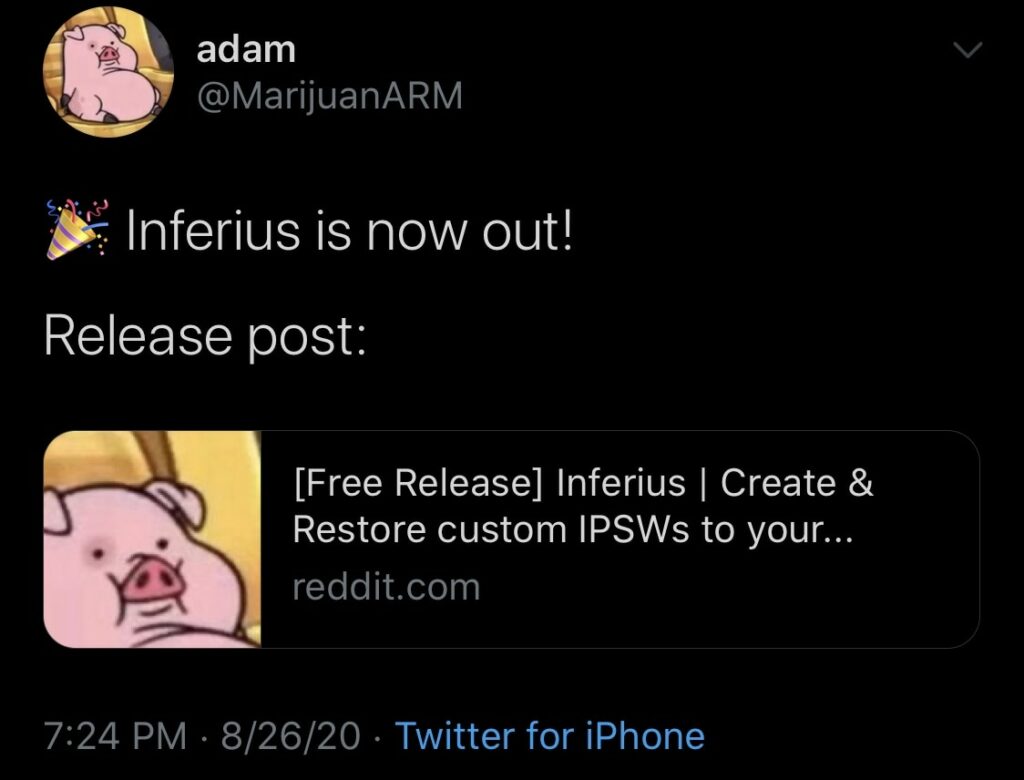Select the "Inferius is now out!" text
The width and height of the screenshot is (1024, 780).
(349, 229)
